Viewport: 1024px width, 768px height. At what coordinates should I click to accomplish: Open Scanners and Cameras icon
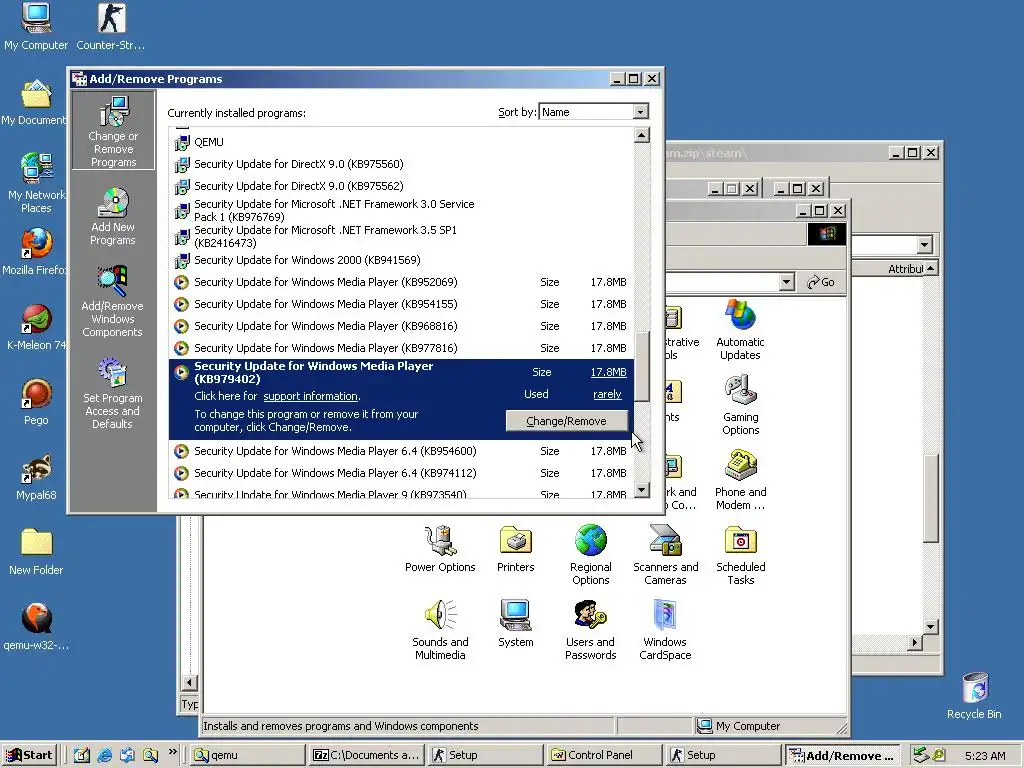pyautogui.click(x=665, y=555)
